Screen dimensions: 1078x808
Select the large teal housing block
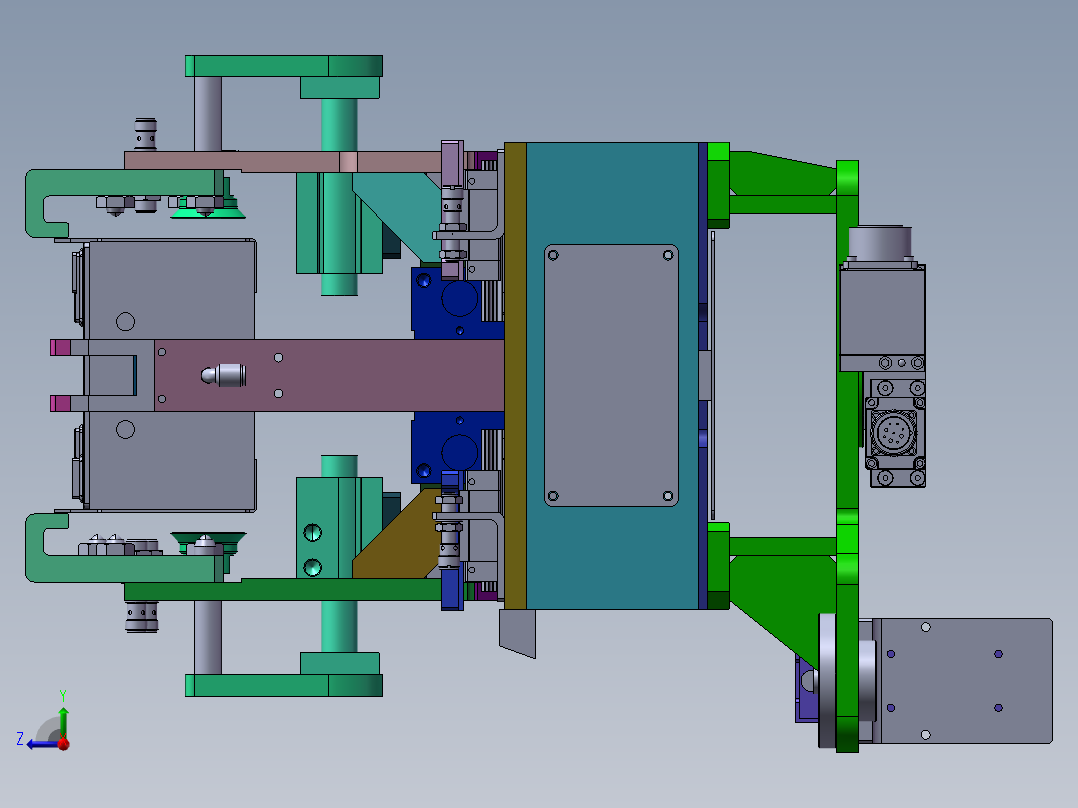coord(612,375)
